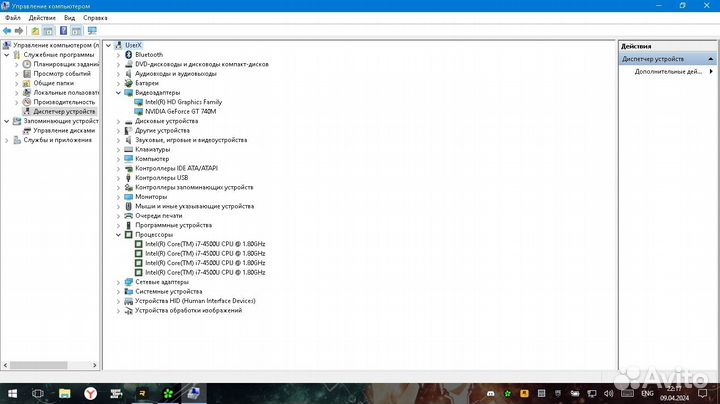This screenshot has width=720, height=404.
Task: Click the monitor scan icon in the toolbar
Action: pyautogui.click(x=90, y=31)
